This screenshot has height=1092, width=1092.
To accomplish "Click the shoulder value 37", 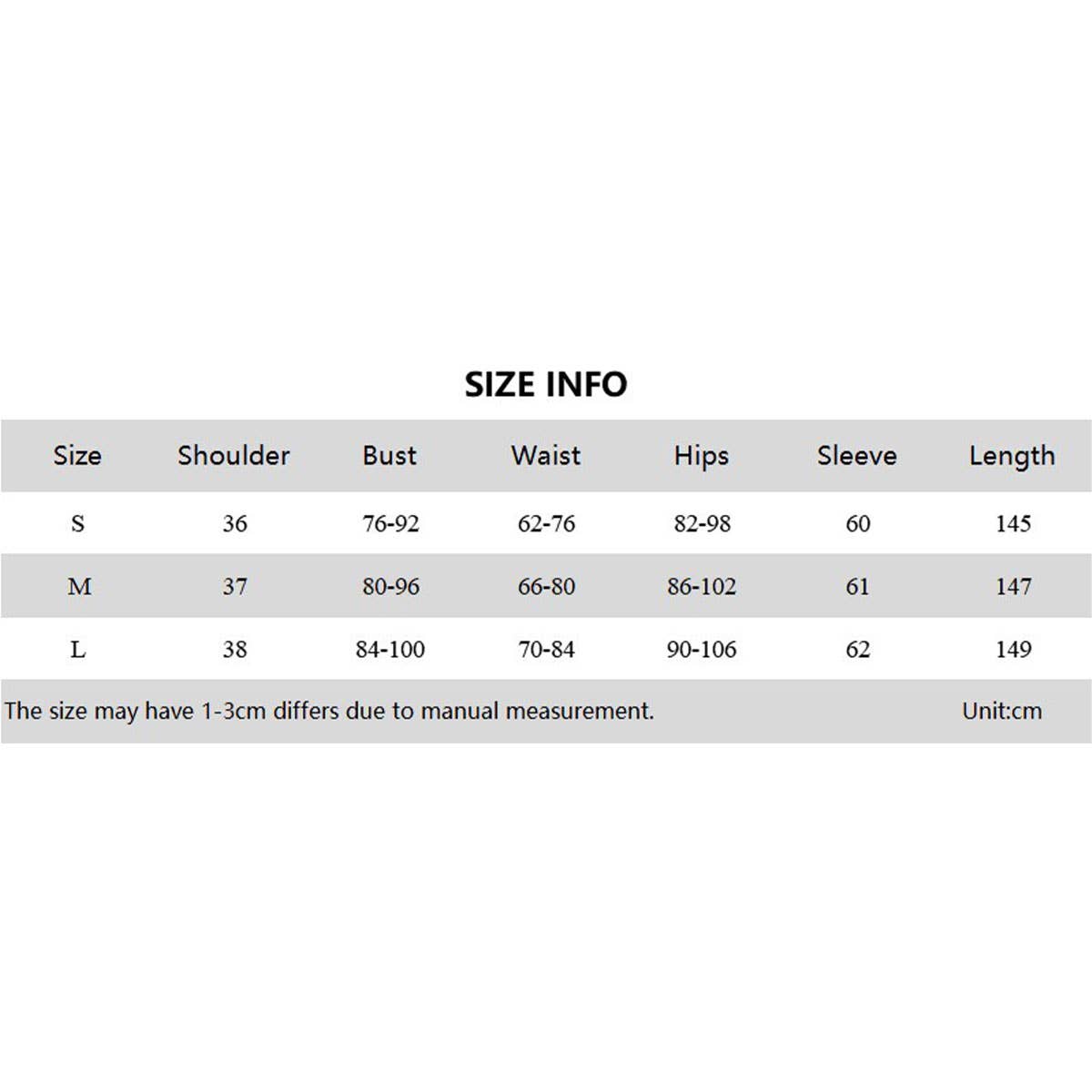I will (x=235, y=586).
